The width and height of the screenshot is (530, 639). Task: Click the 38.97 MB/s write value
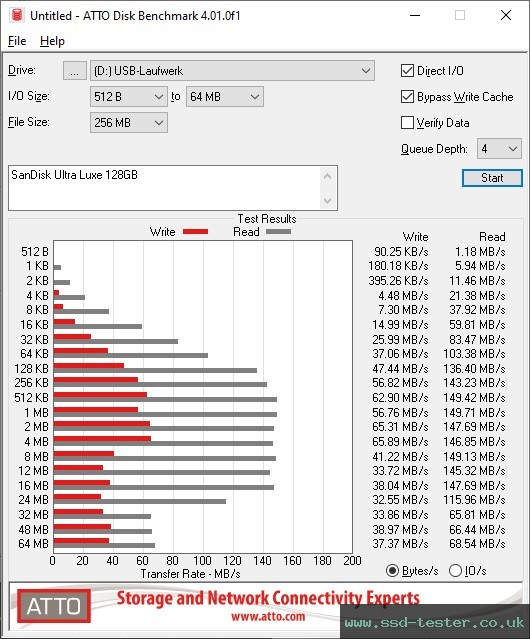coord(400,529)
